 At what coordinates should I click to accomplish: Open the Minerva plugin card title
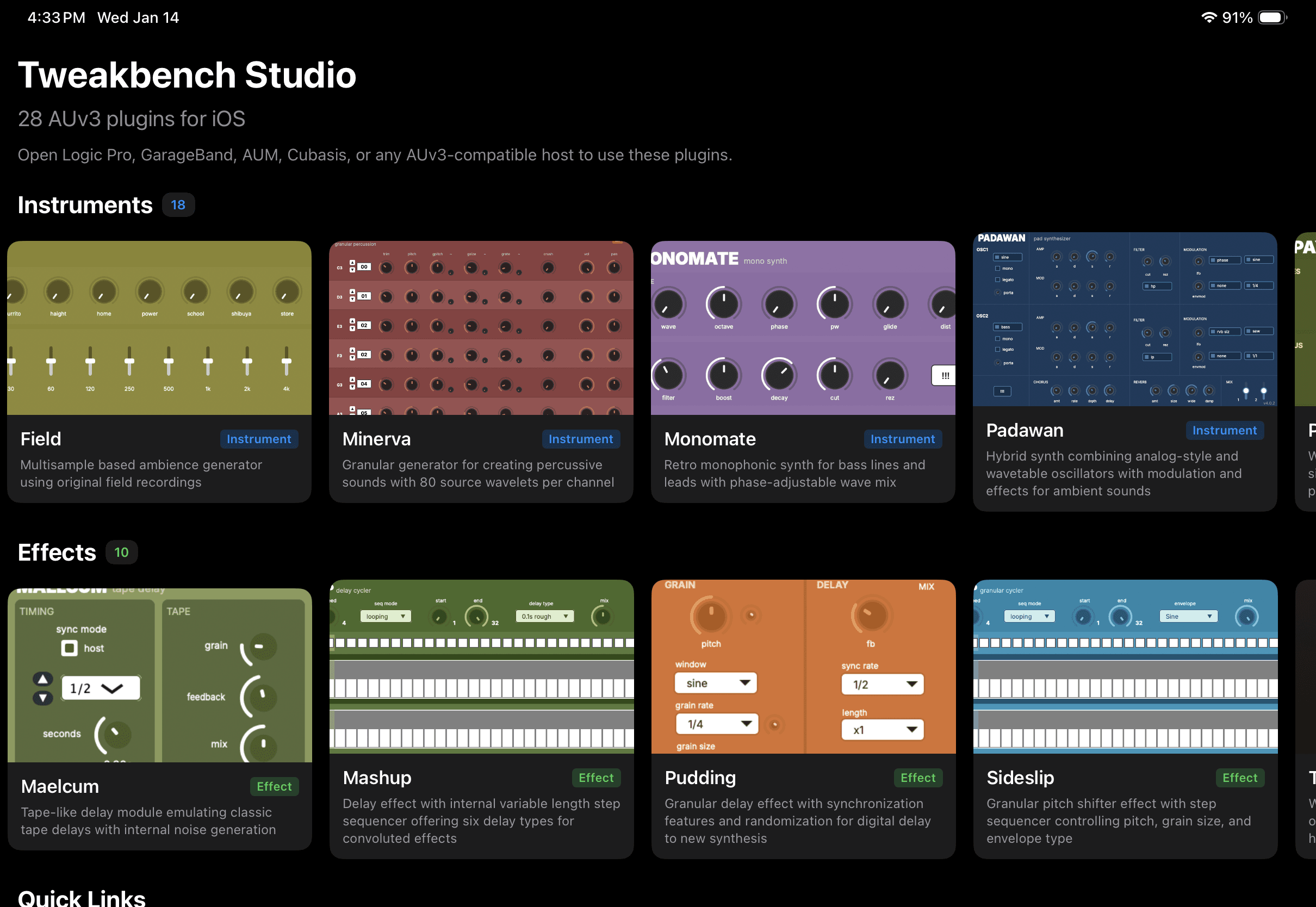376,439
